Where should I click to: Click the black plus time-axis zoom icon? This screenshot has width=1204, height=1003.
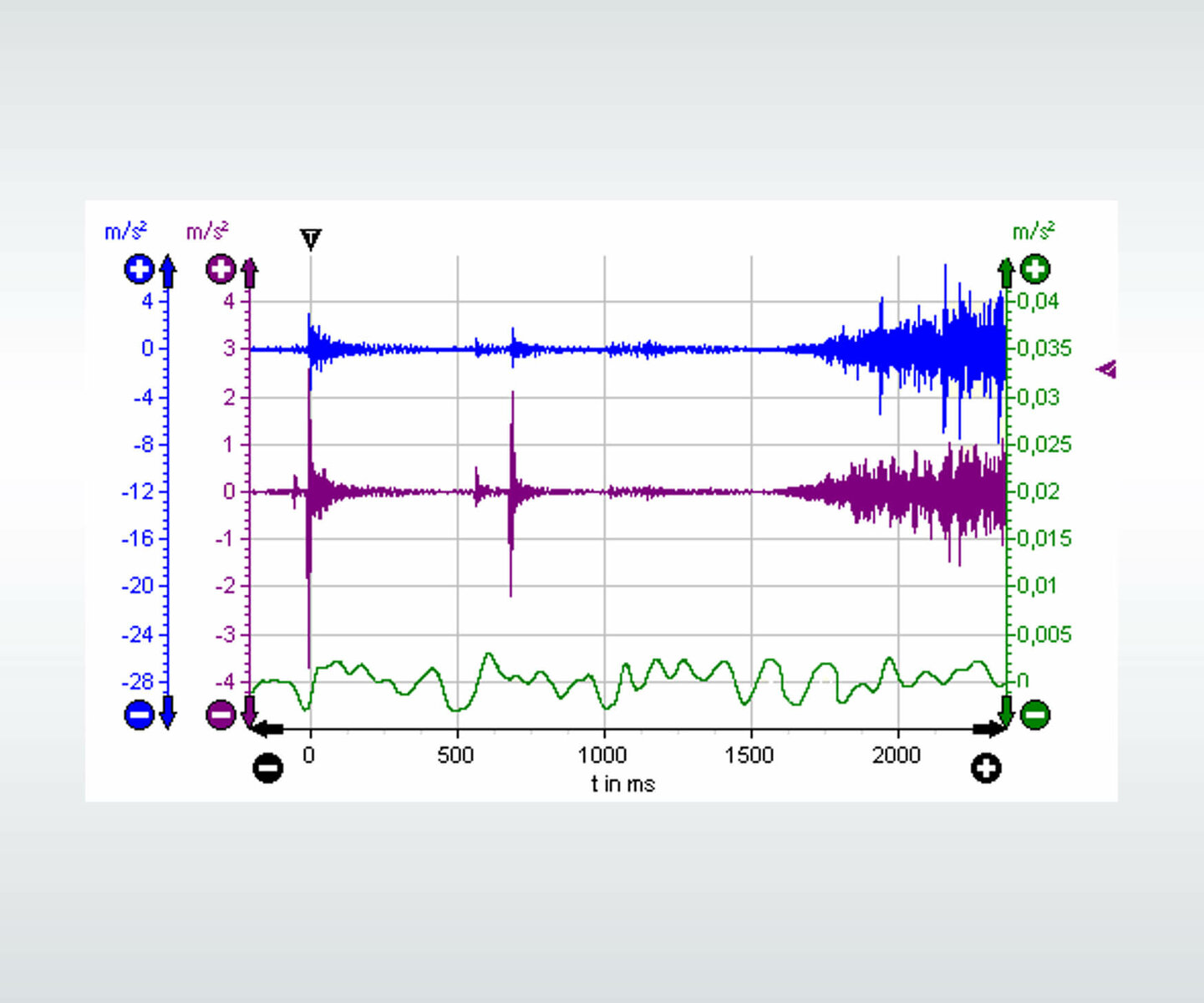(986, 768)
